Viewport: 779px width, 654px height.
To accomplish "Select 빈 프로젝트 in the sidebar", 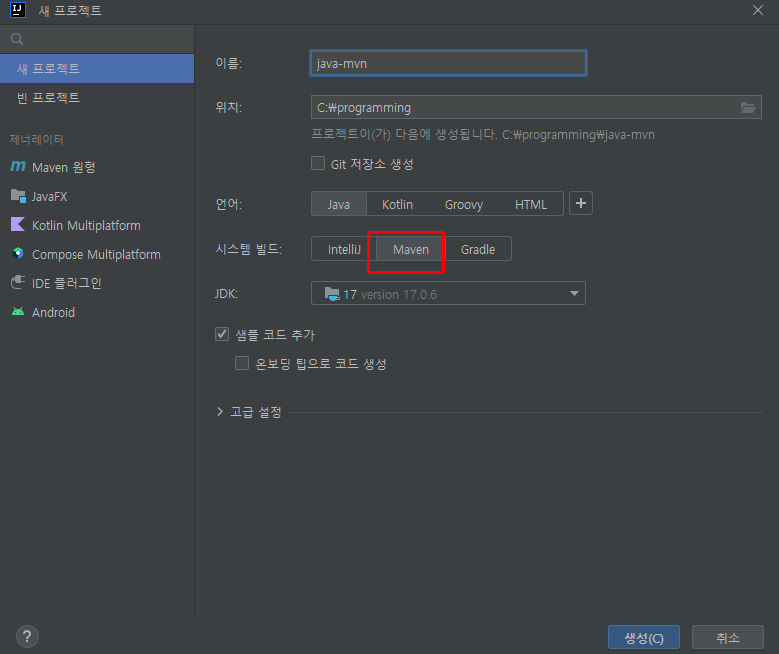I will (x=97, y=97).
